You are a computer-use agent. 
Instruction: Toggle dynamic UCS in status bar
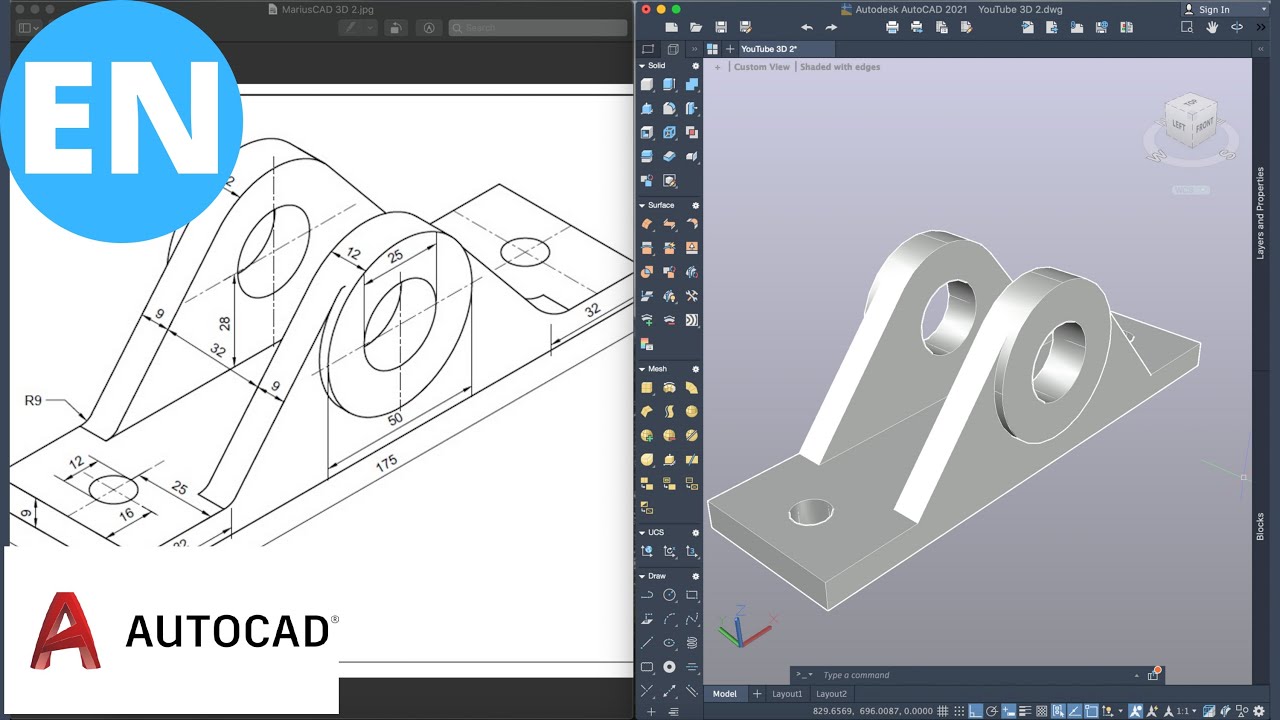coord(1107,711)
